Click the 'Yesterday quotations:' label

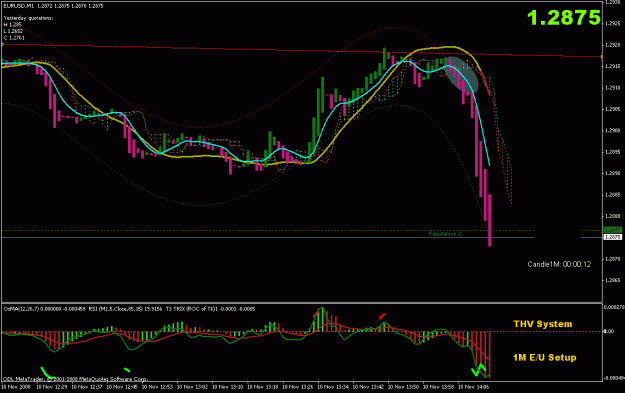tap(28, 18)
